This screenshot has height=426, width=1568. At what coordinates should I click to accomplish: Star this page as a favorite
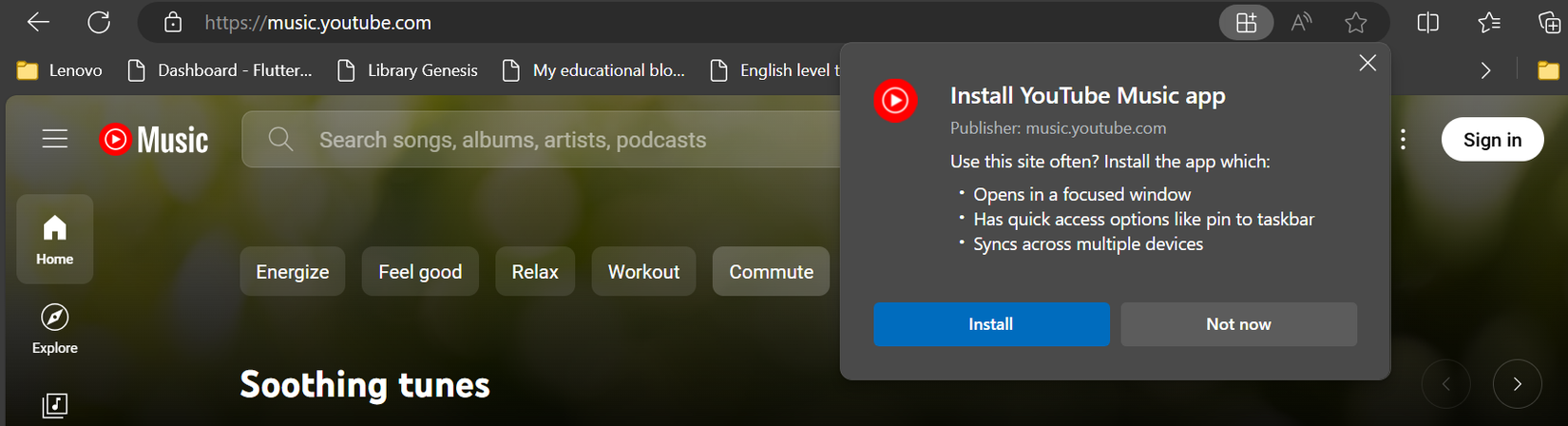[x=1356, y=23]
